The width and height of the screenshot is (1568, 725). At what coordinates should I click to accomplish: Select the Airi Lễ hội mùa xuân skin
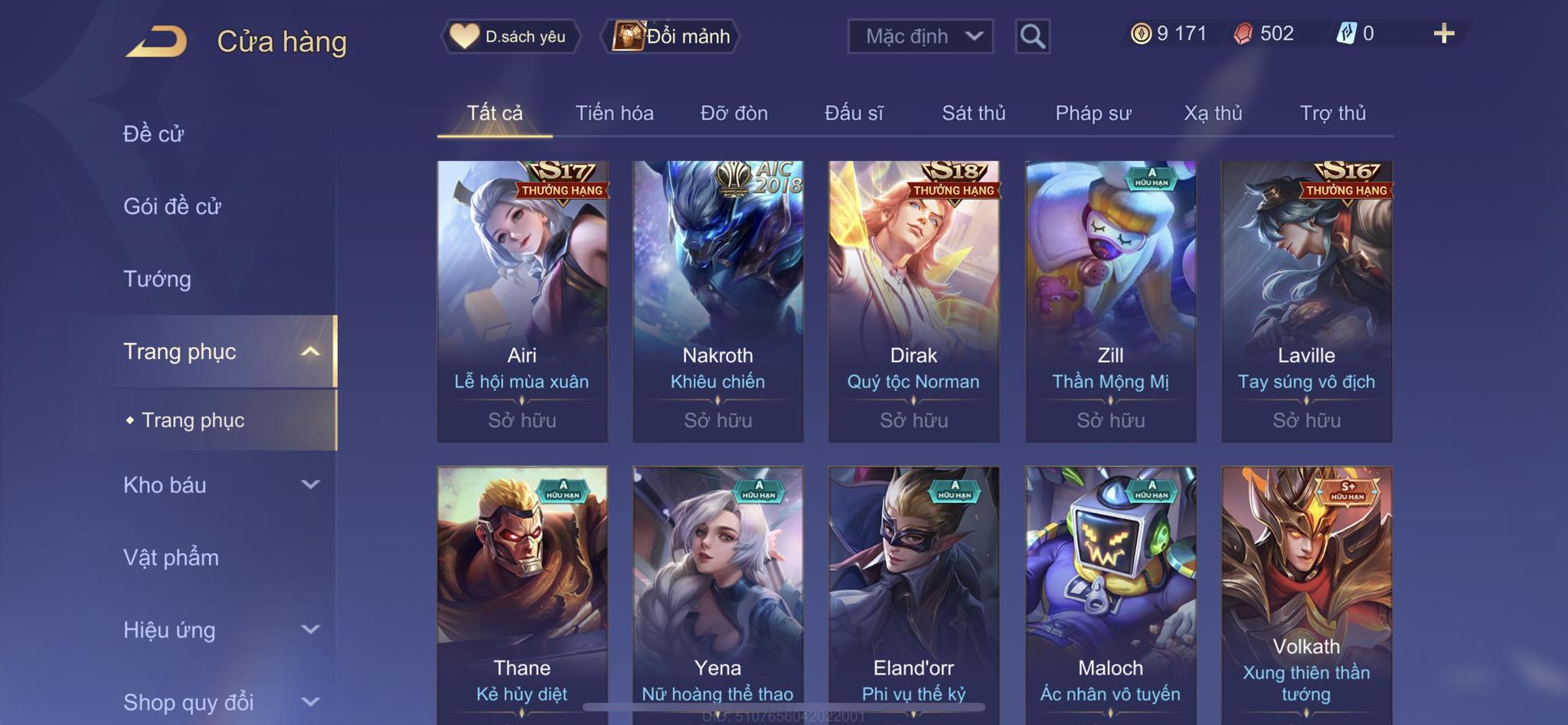pyautogui.click(x=522, y=301)
